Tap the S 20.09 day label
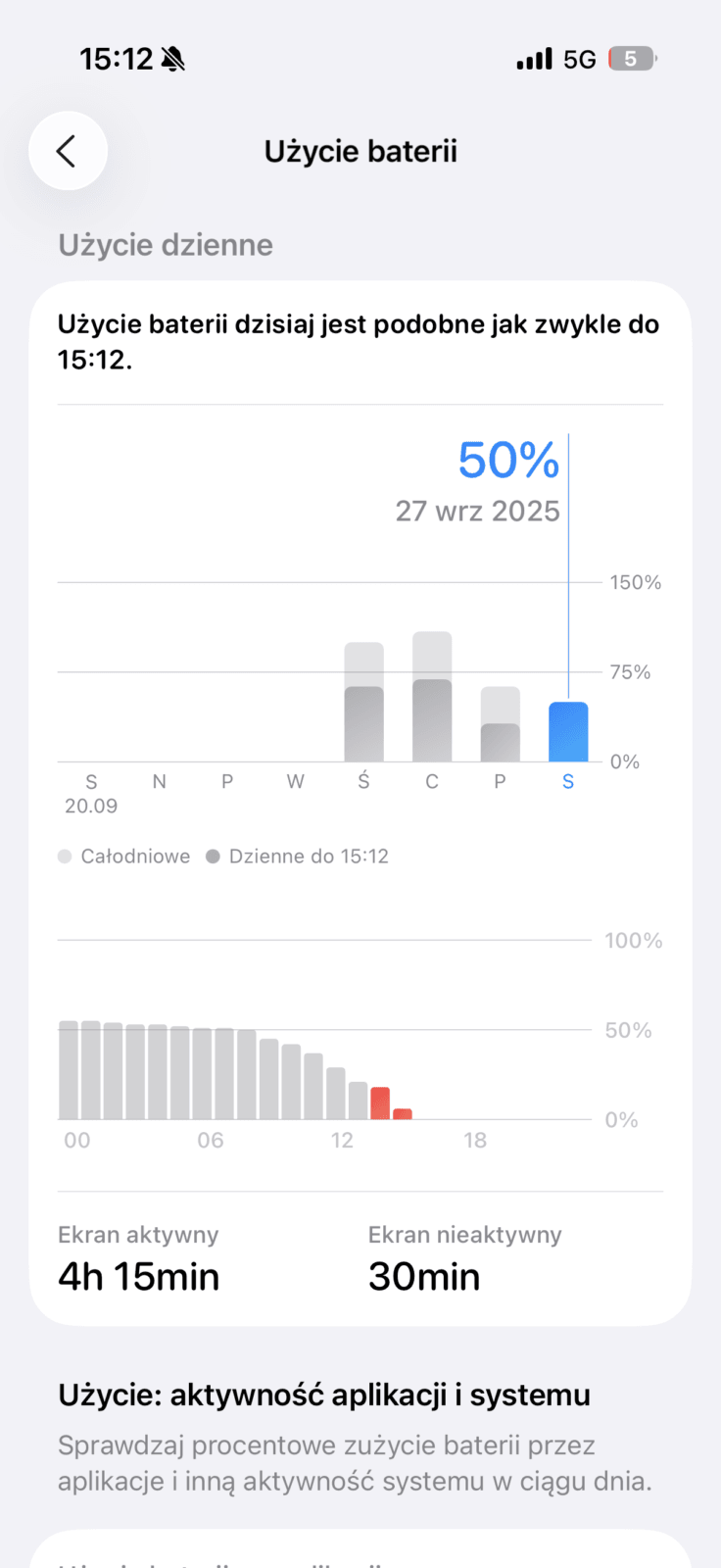Viewport: 721px width, 1568px height. tap(91, 793)
